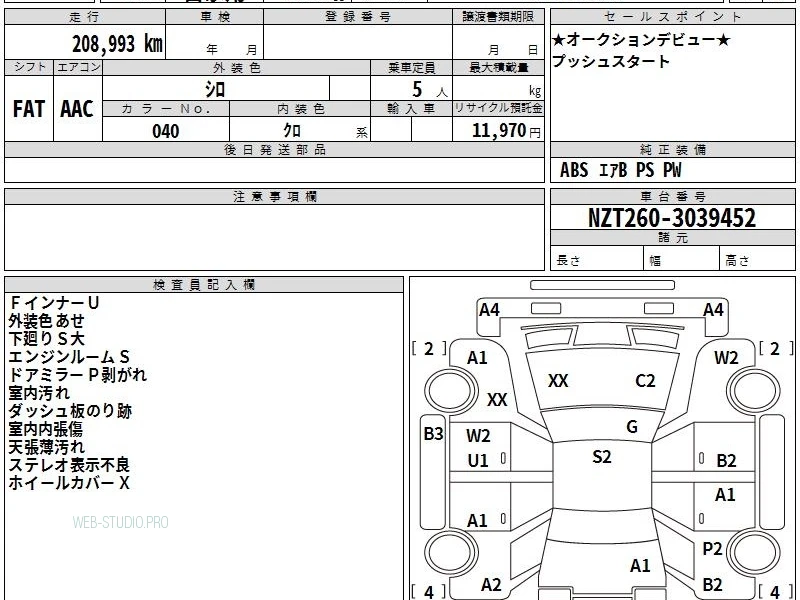Click the B2 mark below P2
The image size is (800, 600).
pos(712,584)
